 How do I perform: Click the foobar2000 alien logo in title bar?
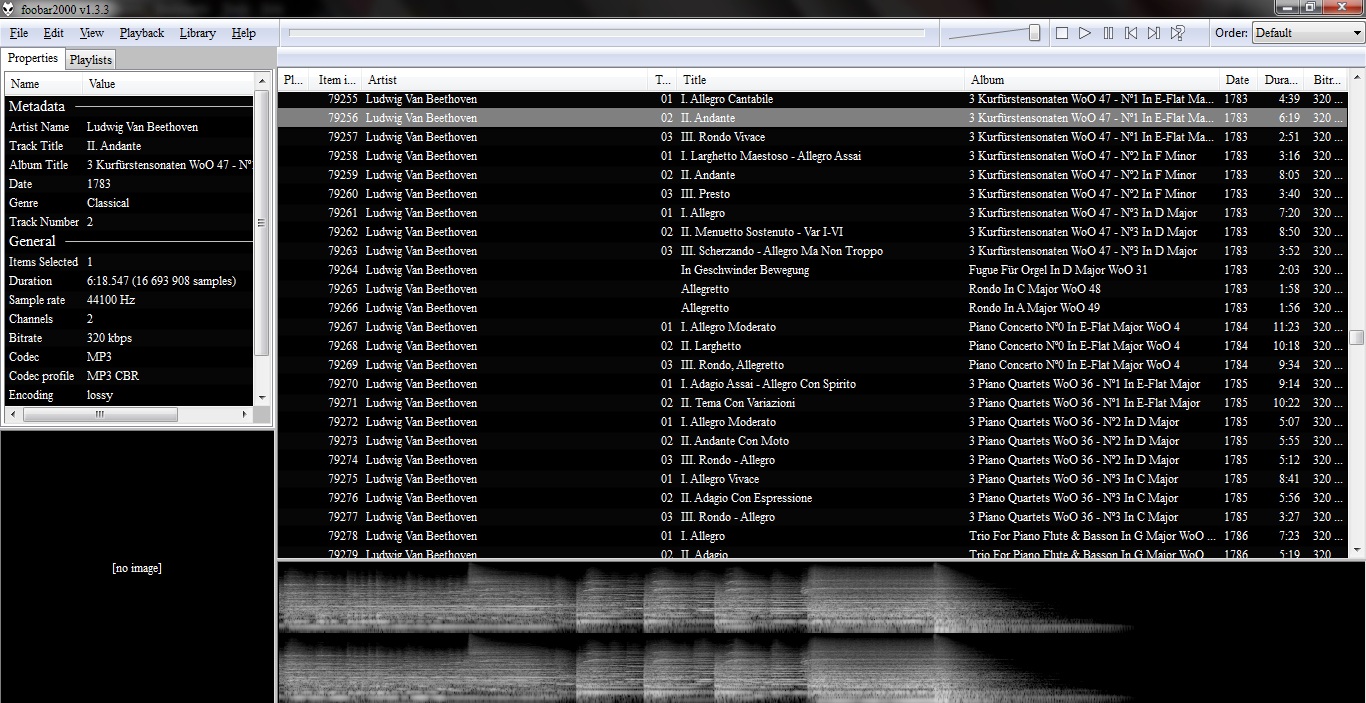[x=9, y=8]
